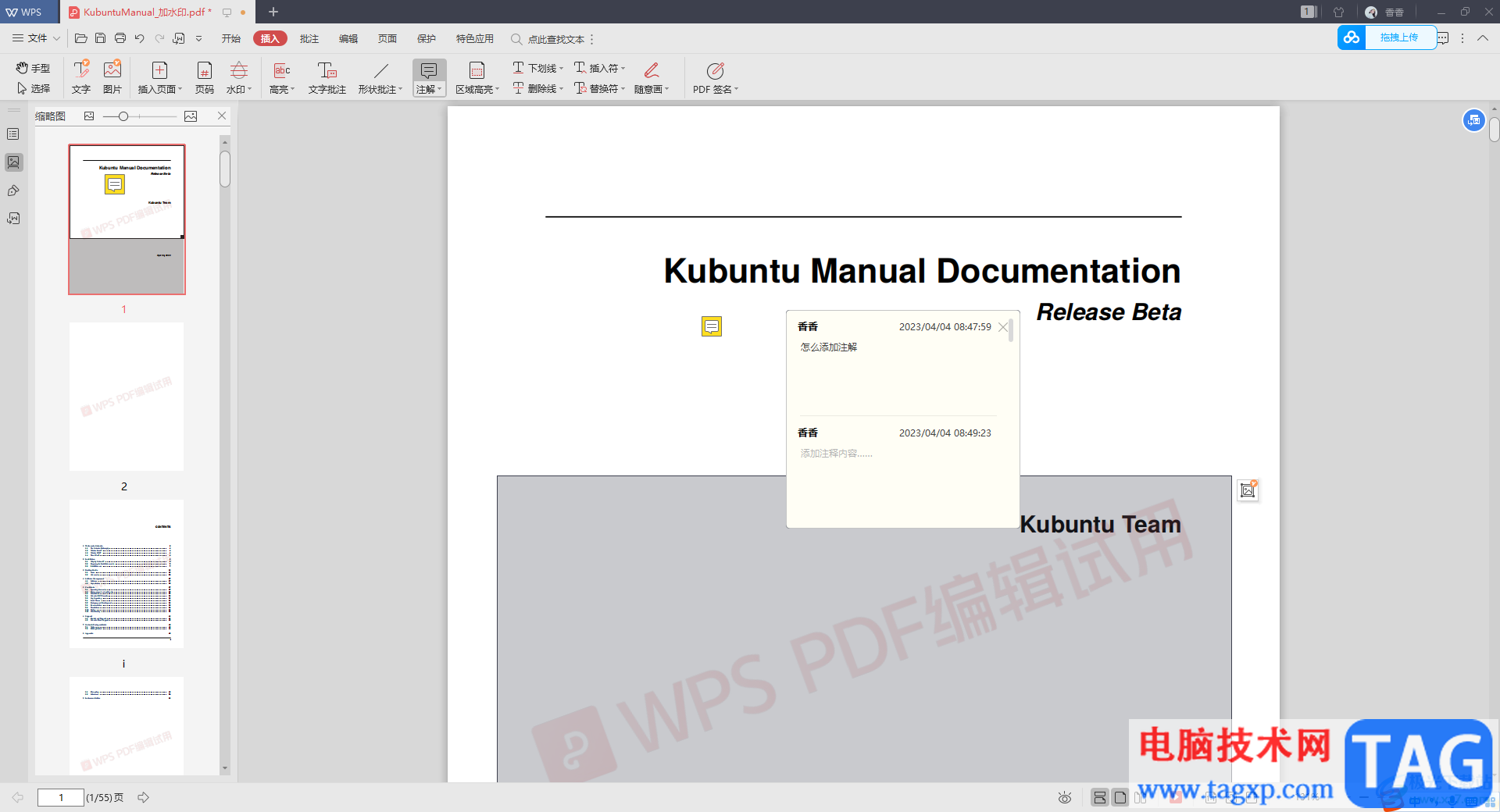Open the outline/bookmarks sidebar icon
This screenshot has width=1500, height=812.
point(13,134)
